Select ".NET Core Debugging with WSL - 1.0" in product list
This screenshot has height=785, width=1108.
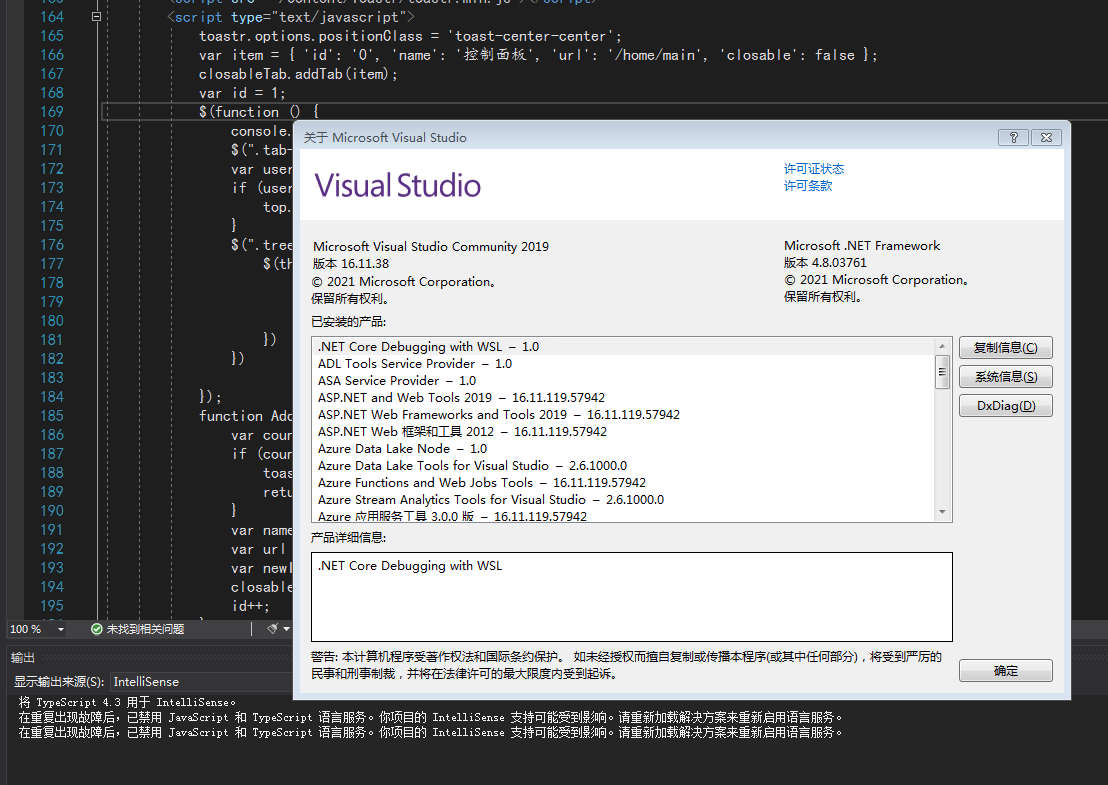623,346
